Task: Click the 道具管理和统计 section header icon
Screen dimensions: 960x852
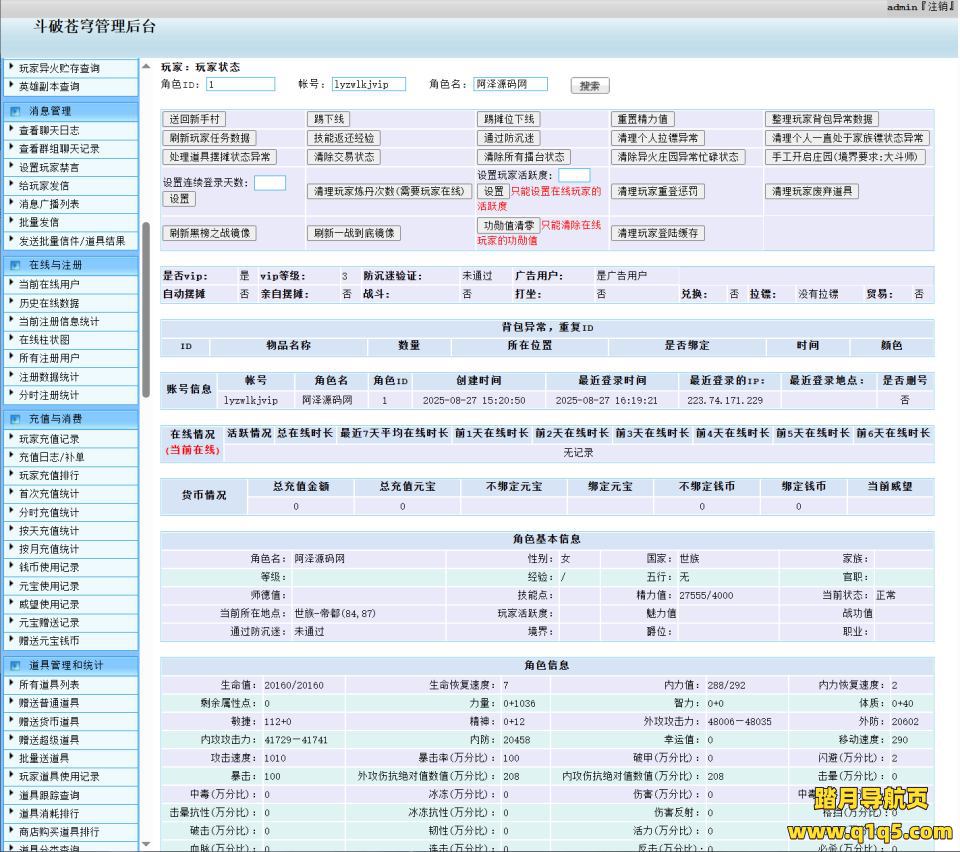Action: pyautogui.click(x=16, y=665)
